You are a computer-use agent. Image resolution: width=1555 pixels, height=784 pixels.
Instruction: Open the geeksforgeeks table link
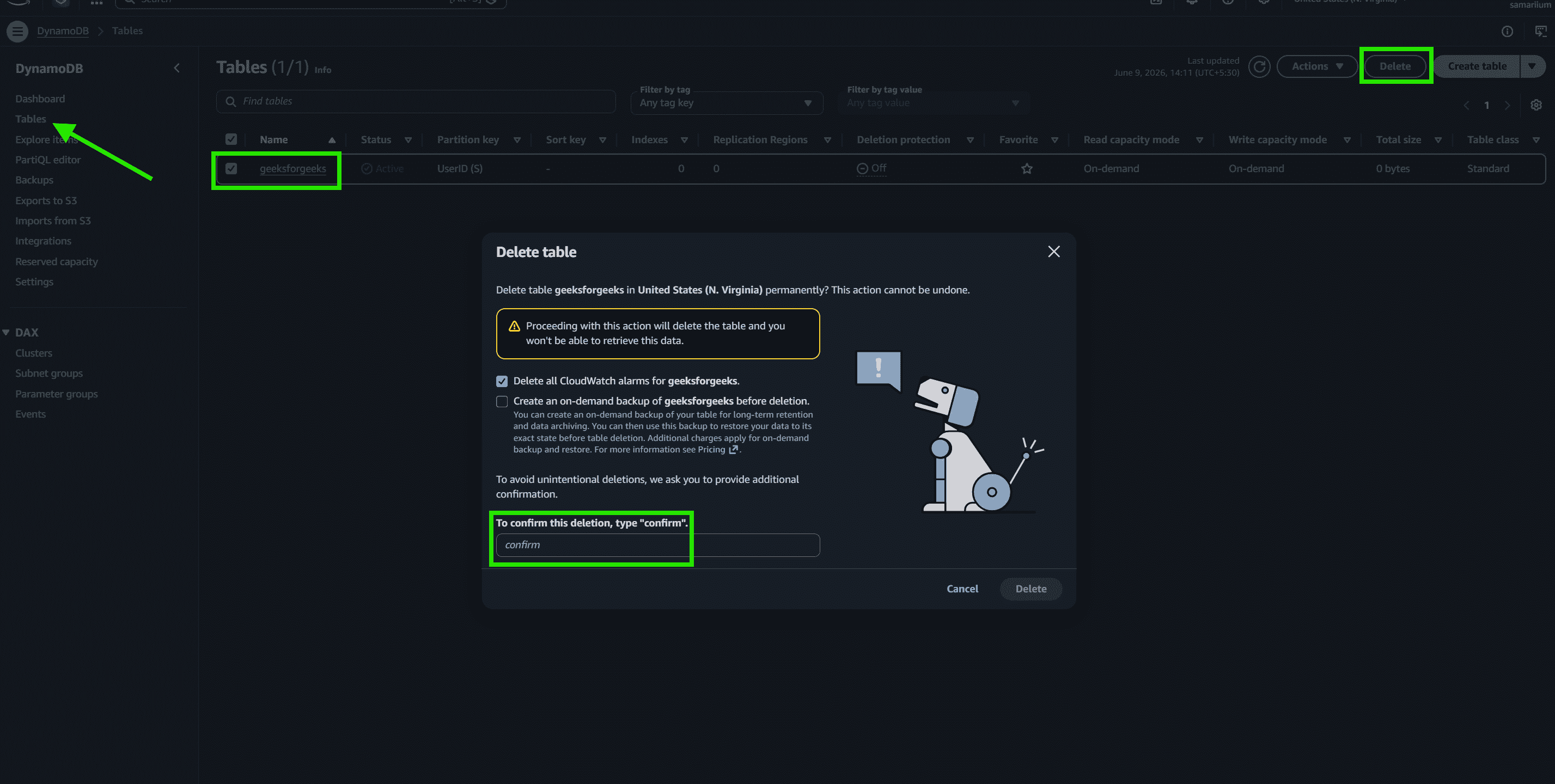[293, 168]
